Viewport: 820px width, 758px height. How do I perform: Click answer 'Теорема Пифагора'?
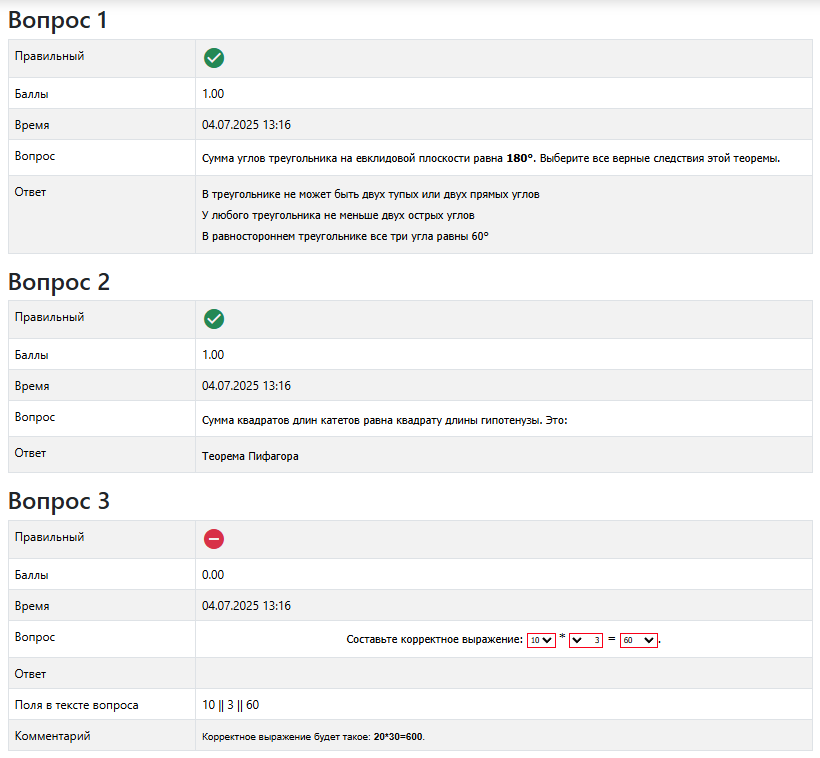250,456
